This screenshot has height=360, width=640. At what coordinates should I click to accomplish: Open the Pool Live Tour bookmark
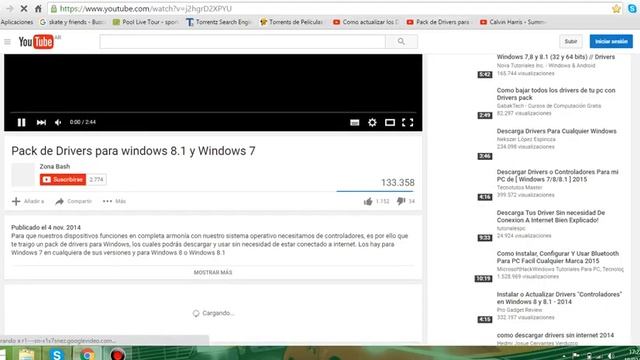(145, 22)
